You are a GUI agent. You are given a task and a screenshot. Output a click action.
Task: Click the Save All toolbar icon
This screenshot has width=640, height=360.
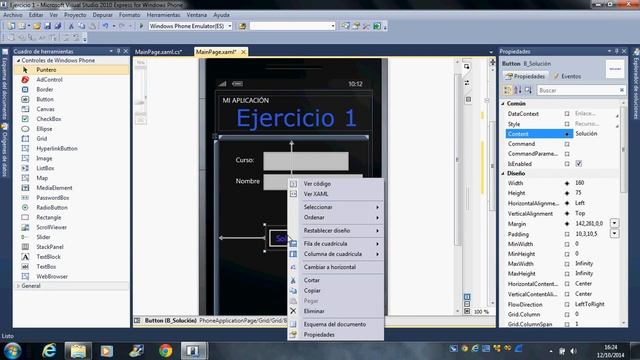click(58, 26)
